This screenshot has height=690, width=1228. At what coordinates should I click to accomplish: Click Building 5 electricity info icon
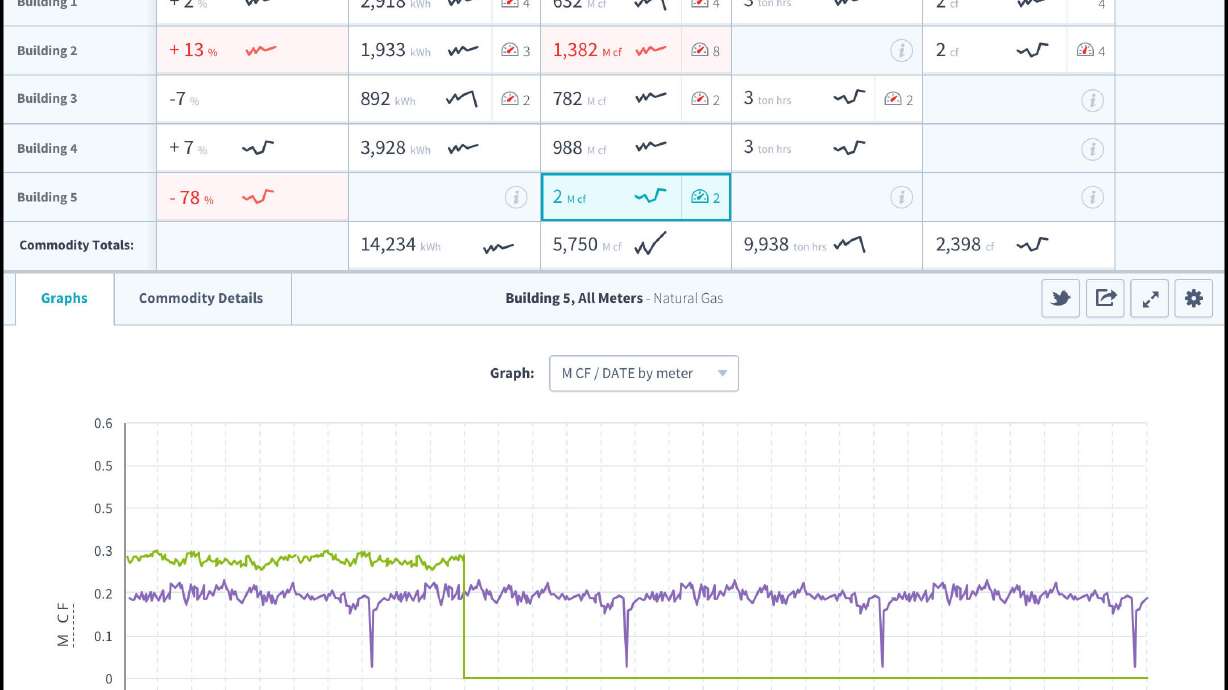tap(516, 197)
